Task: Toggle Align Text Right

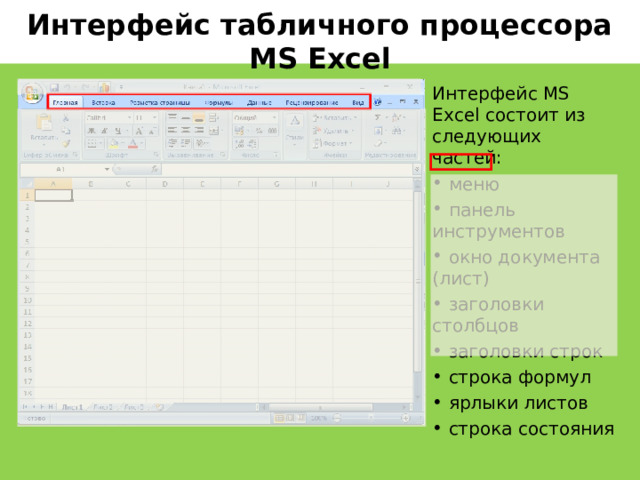Action: coord(199,131)
